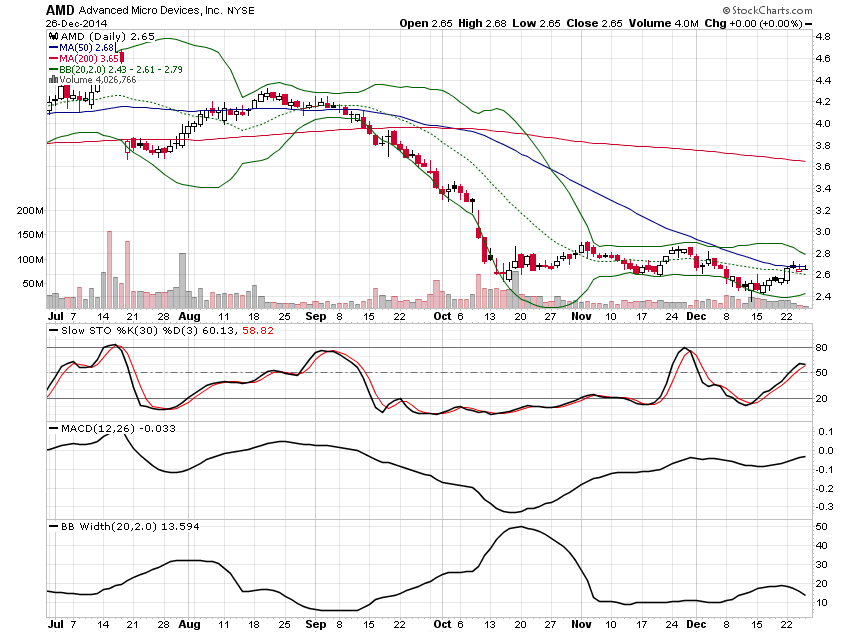Click the tall gray volume bar near Aug

[x=183, y=281]
